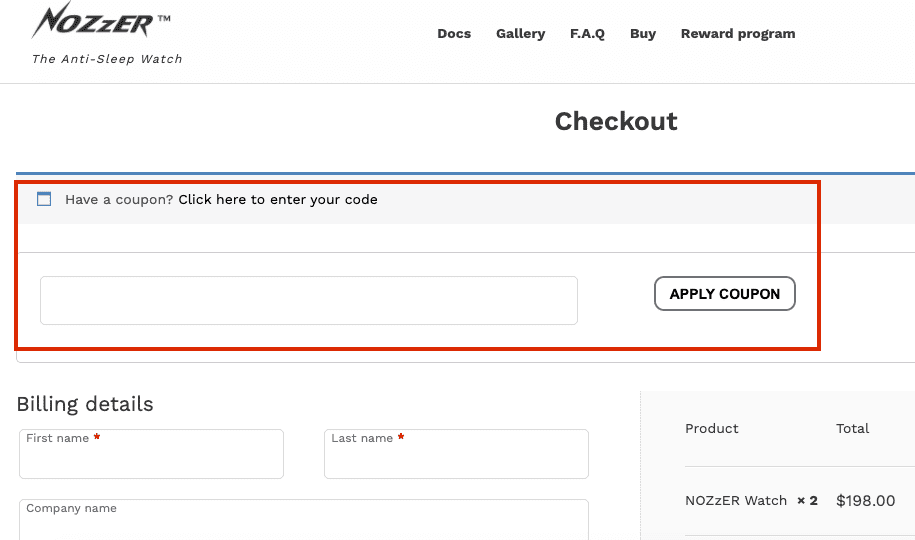This screenshot has height=540, width=915.
Task: Open the Reward program page
Action: tap(738, 34)
